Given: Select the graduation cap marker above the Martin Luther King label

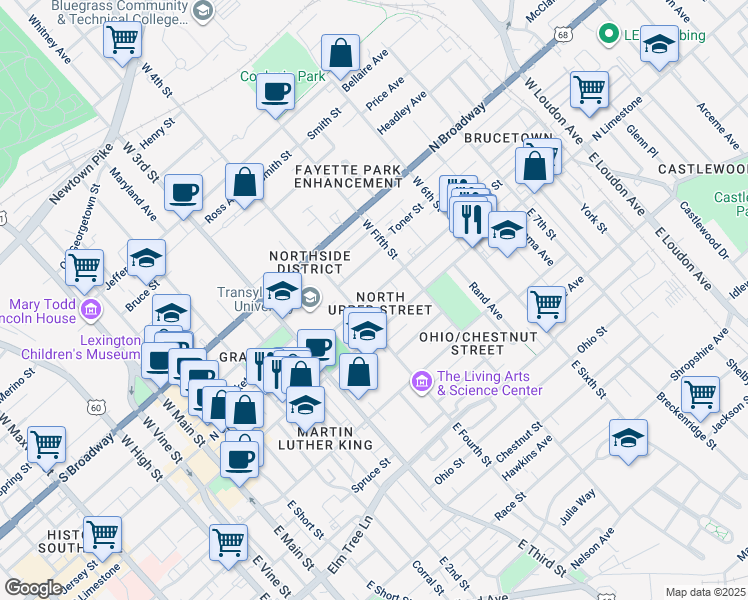Looking at the screenshot, I should click(305, 406).
